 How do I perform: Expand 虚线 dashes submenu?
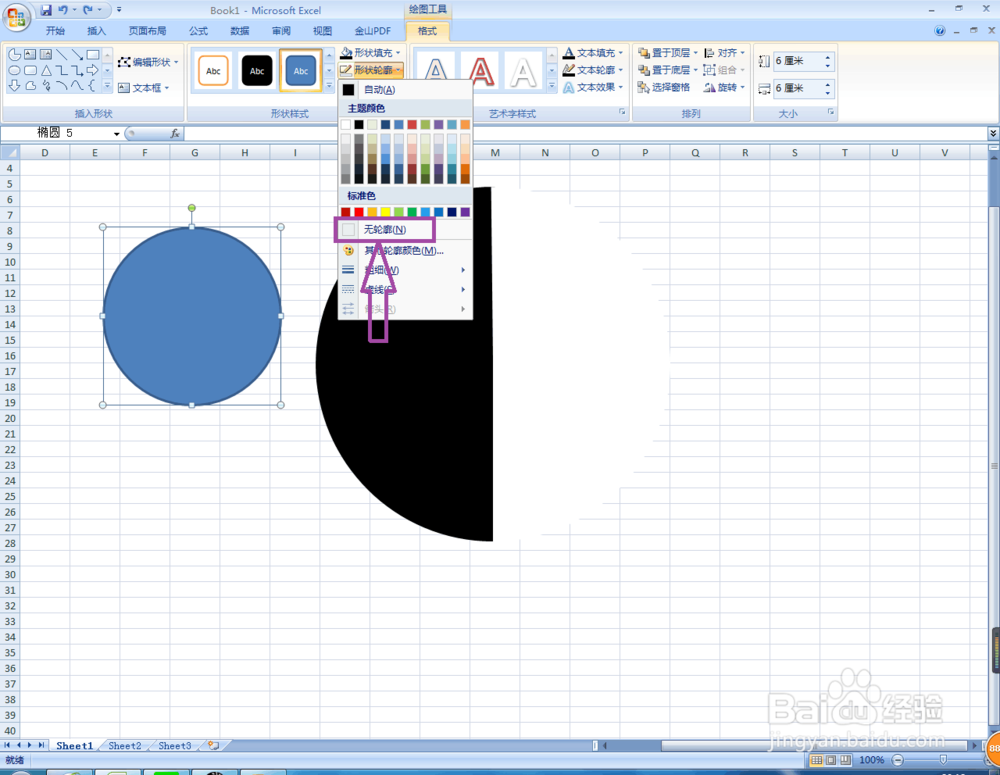click(405, 290)
